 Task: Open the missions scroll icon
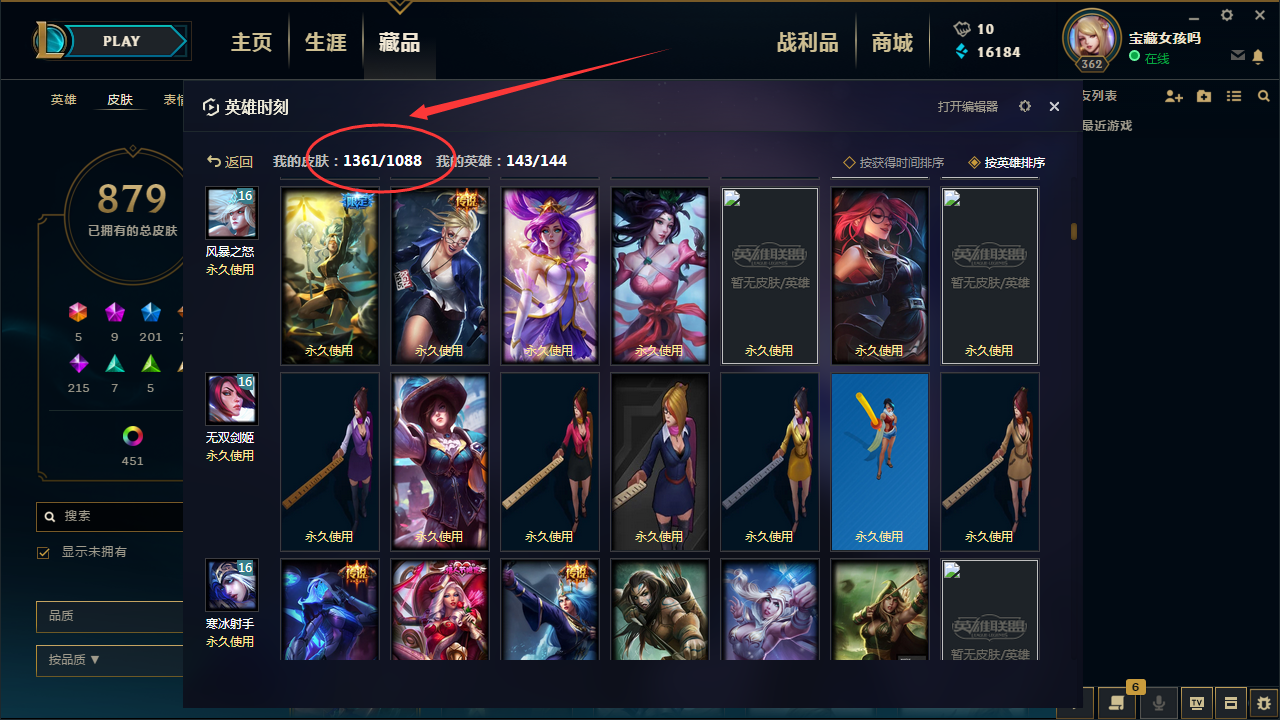(1117, 702)
